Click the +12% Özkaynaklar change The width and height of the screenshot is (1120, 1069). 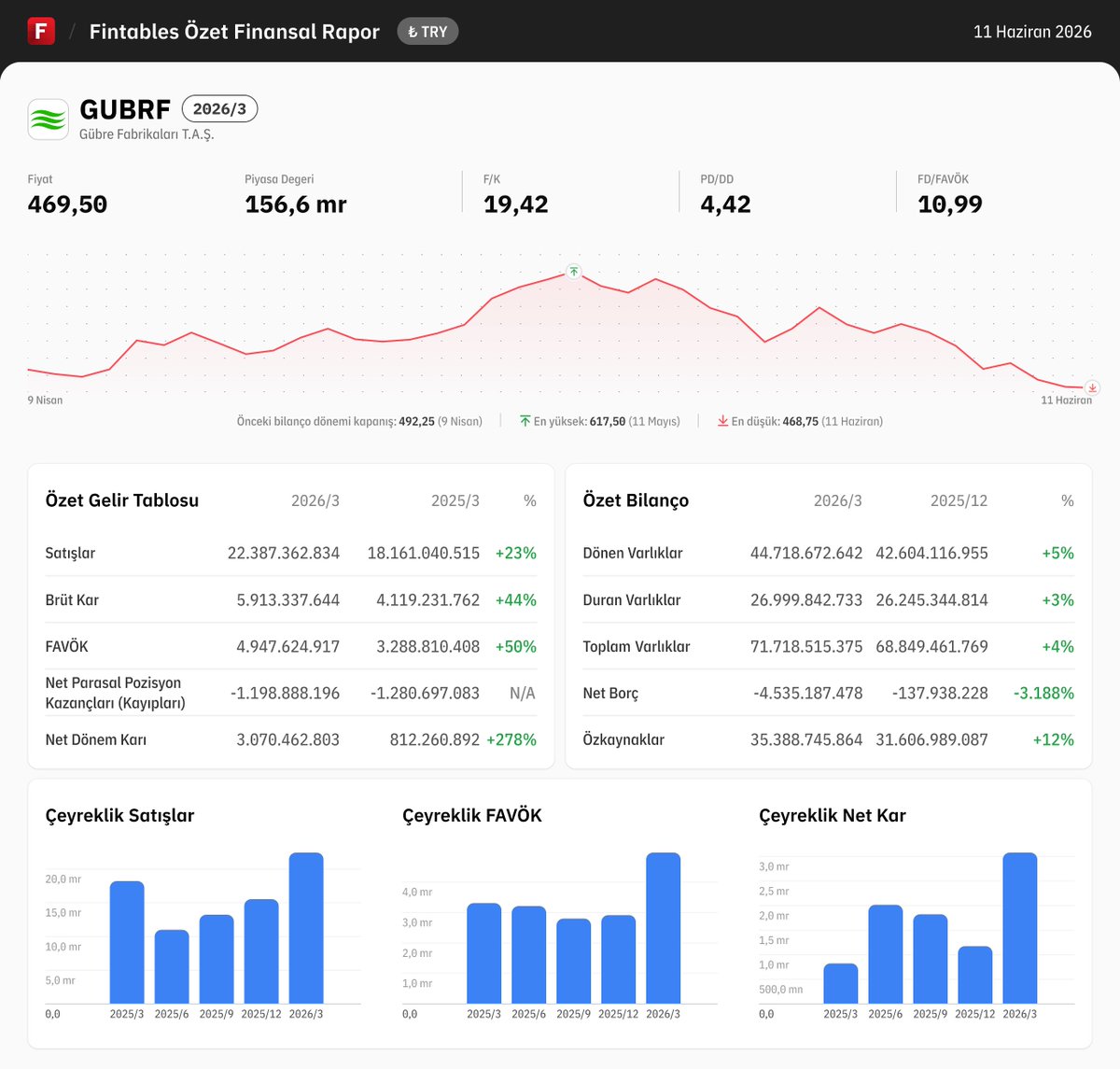[x=1054, y=740]
